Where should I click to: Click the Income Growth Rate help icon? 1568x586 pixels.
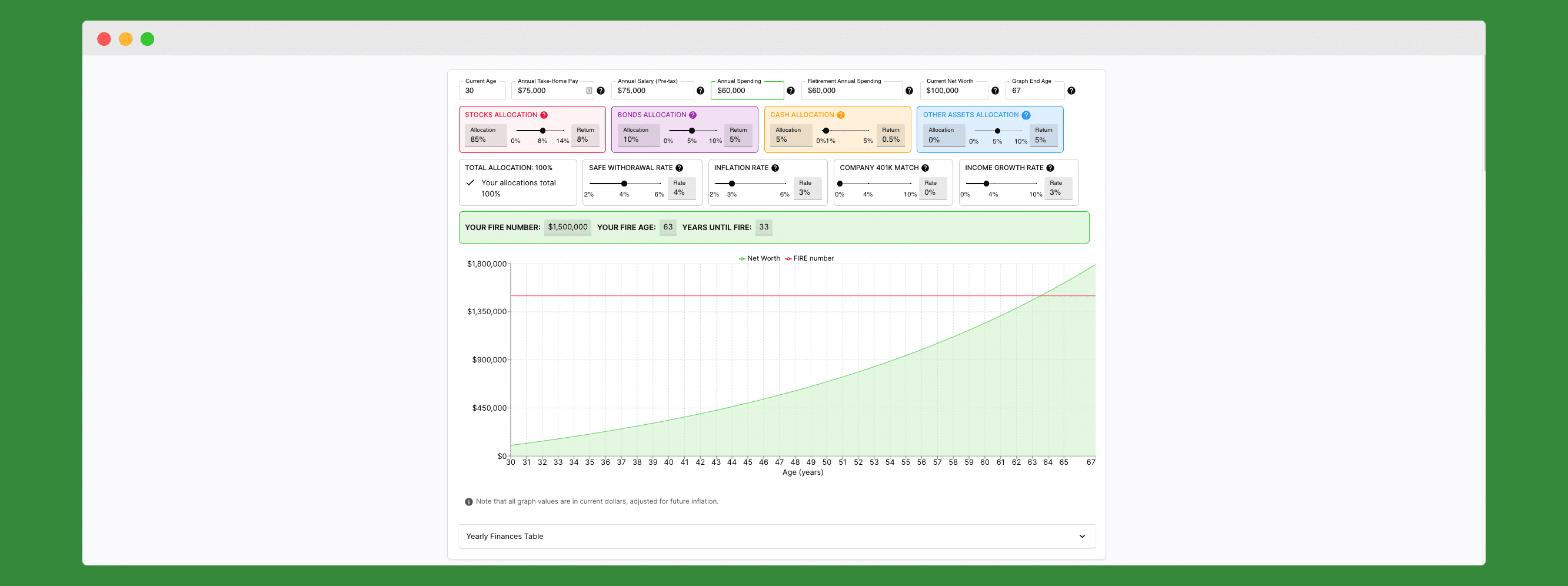(1050, 168)
